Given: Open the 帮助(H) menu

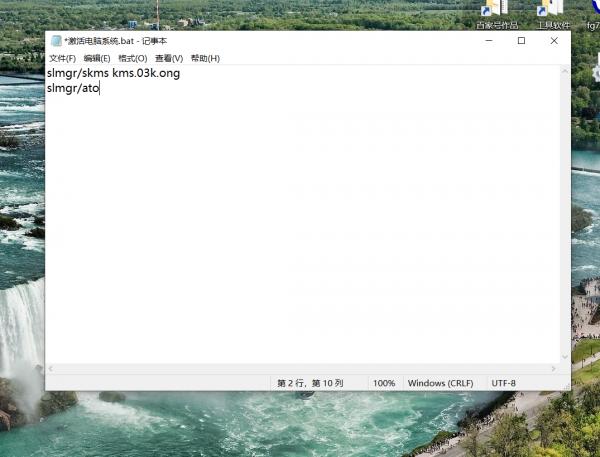Looking at the screenshot, I should 205,59.
